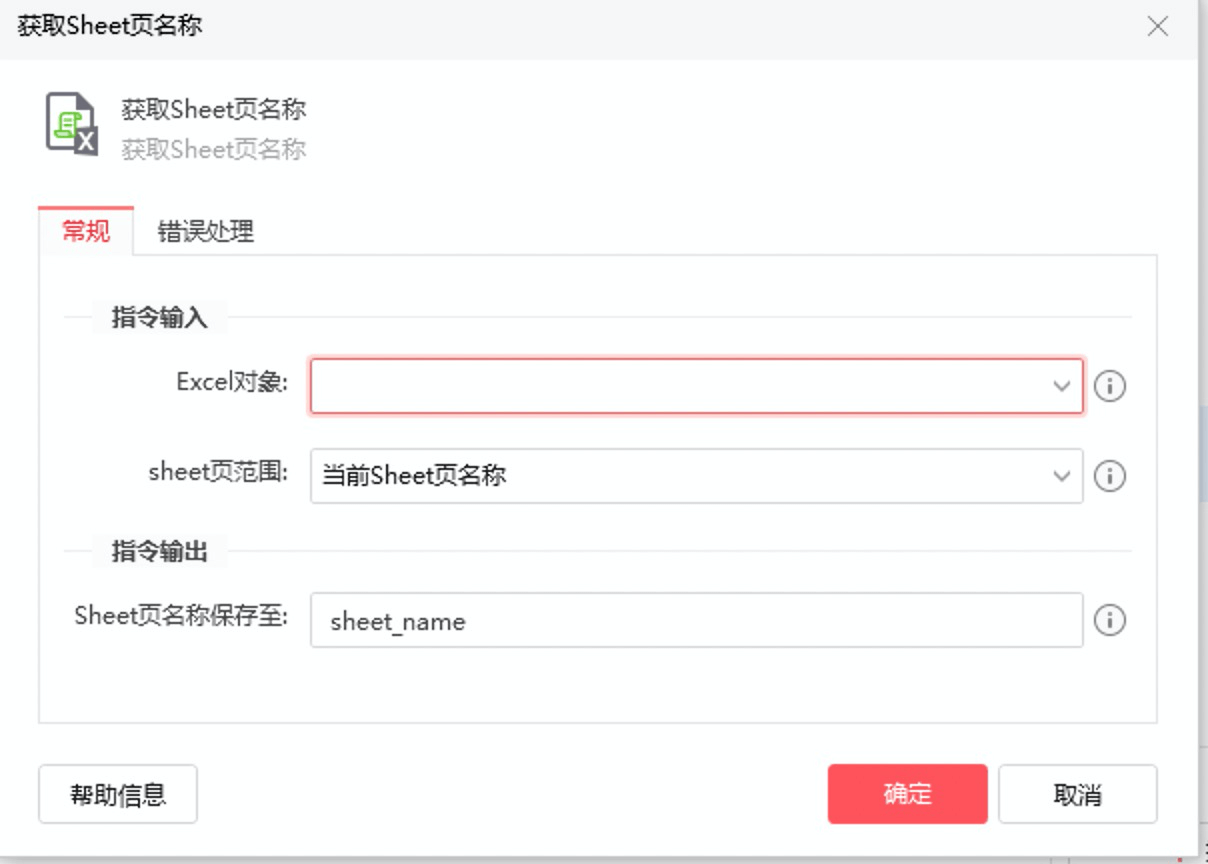This screenshot has height=864, width=1208.
Task: Expand the Excel对象 dropdown arrow
Action: tap(1062, 386)
